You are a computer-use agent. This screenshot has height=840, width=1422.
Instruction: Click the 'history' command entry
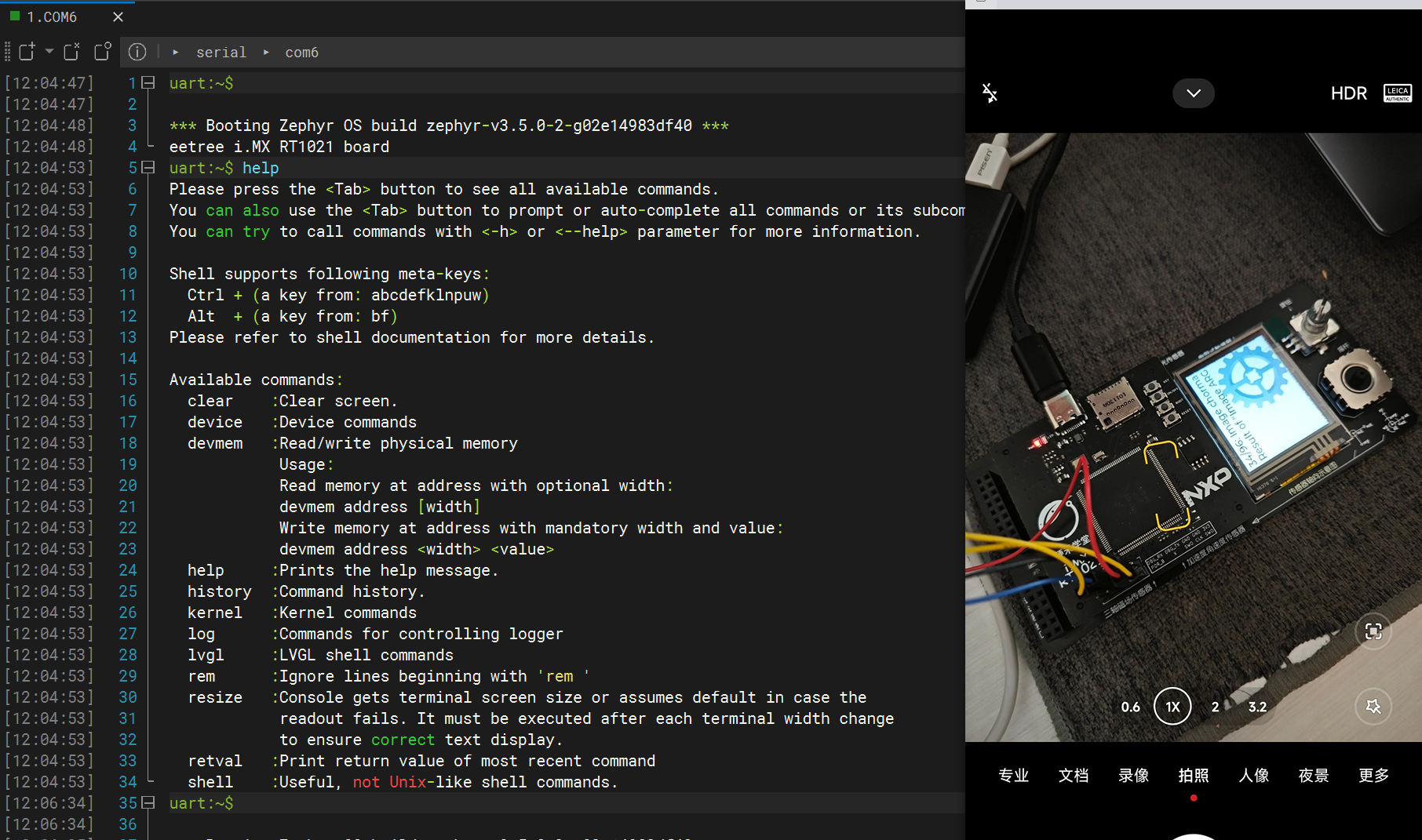(220, 591)
